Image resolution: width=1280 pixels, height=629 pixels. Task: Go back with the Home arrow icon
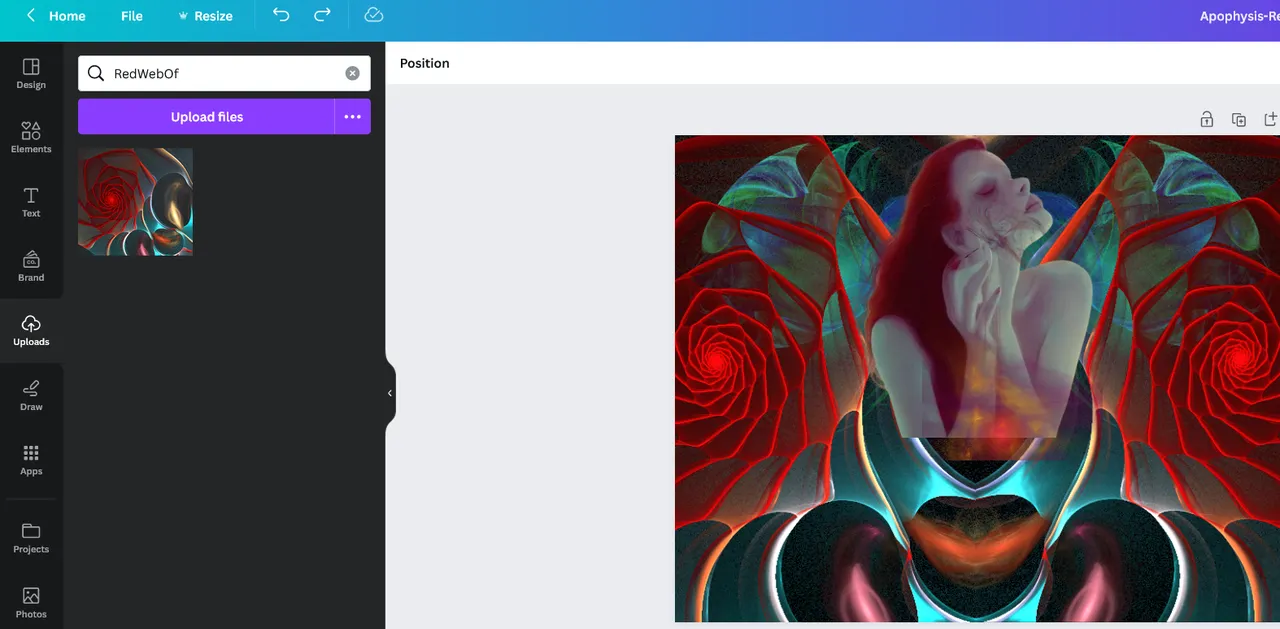(31, 16)
